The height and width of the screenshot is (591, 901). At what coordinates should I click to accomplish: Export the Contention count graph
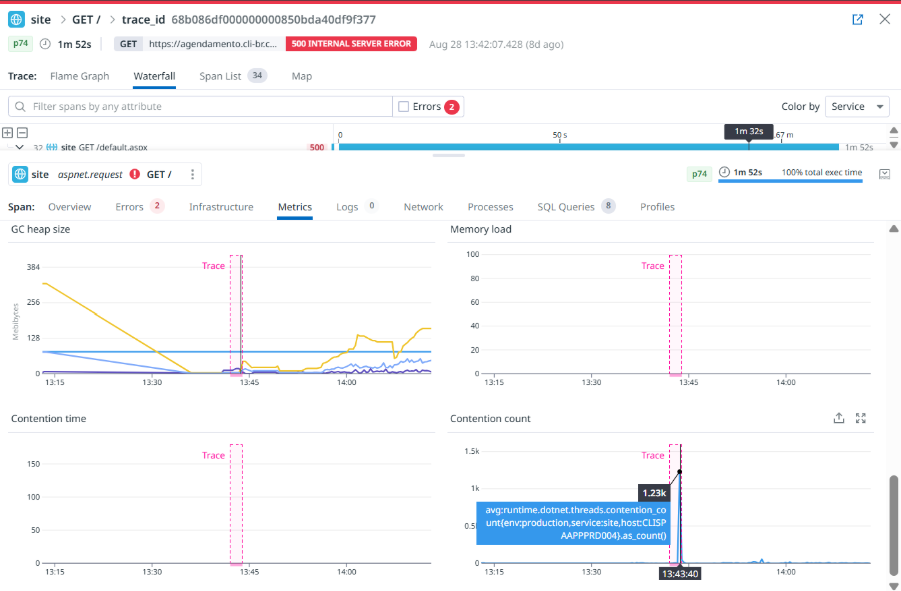(x=839, y=419)
